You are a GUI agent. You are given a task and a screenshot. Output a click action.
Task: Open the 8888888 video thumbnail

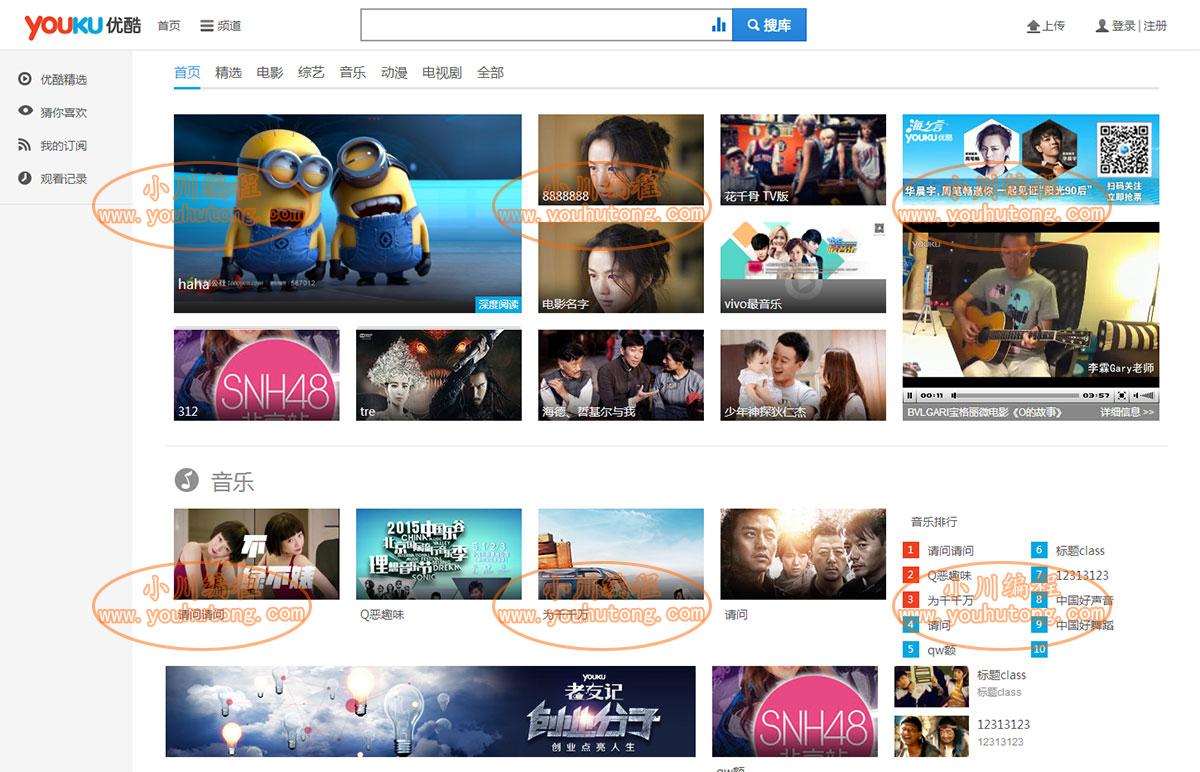coord(621,160)
